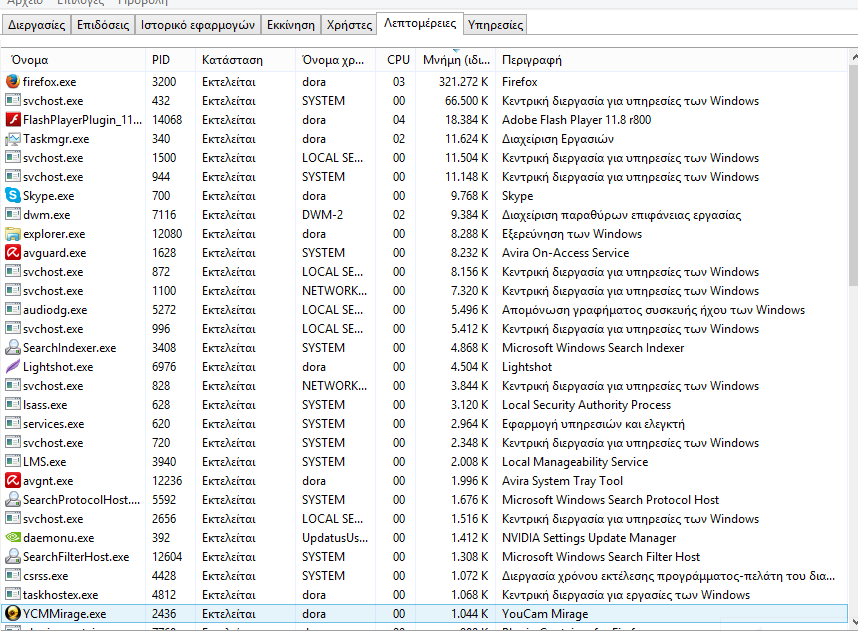The image size is (858, 631).
Task: Open the Επιδόσεις tab
Action: (103, 25)
